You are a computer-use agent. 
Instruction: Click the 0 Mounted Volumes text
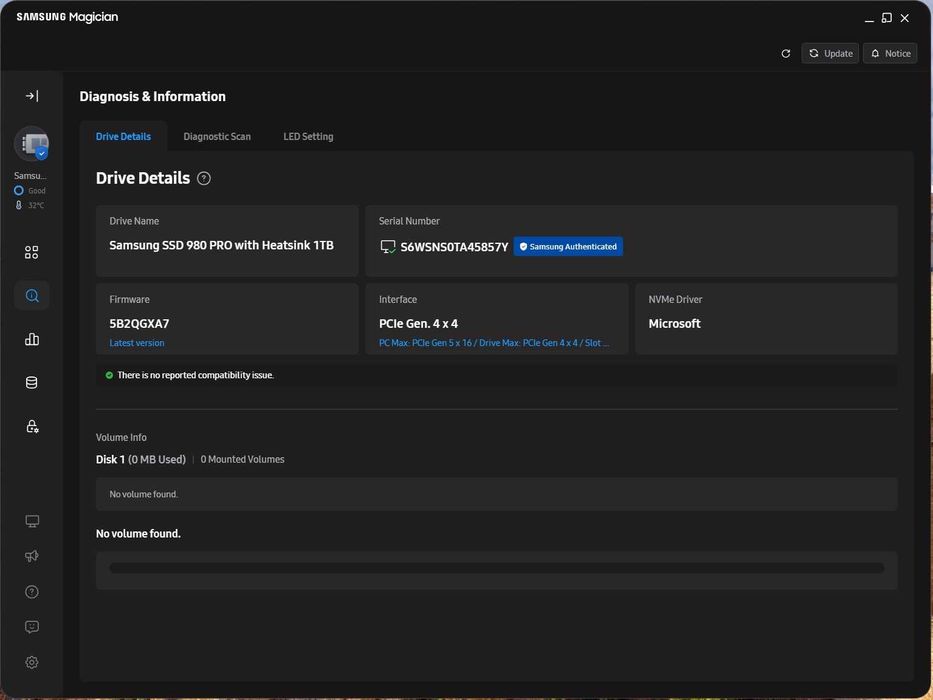point(242,460)
